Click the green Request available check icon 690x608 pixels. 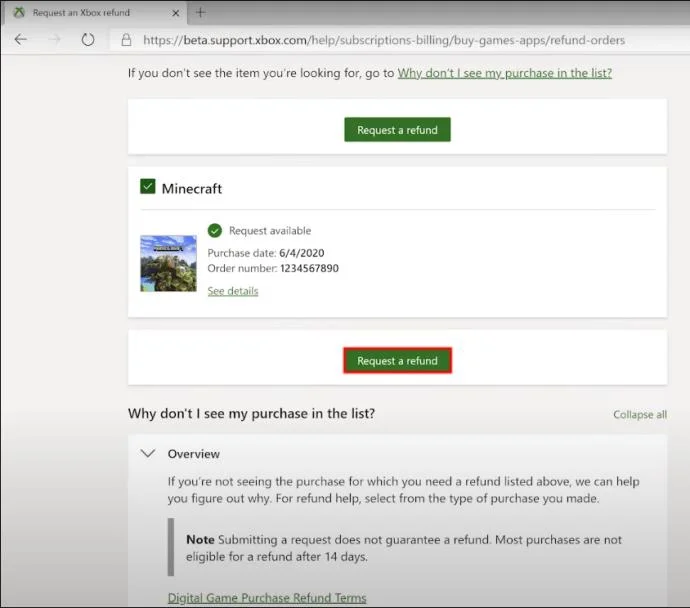[x=215, y=231]
